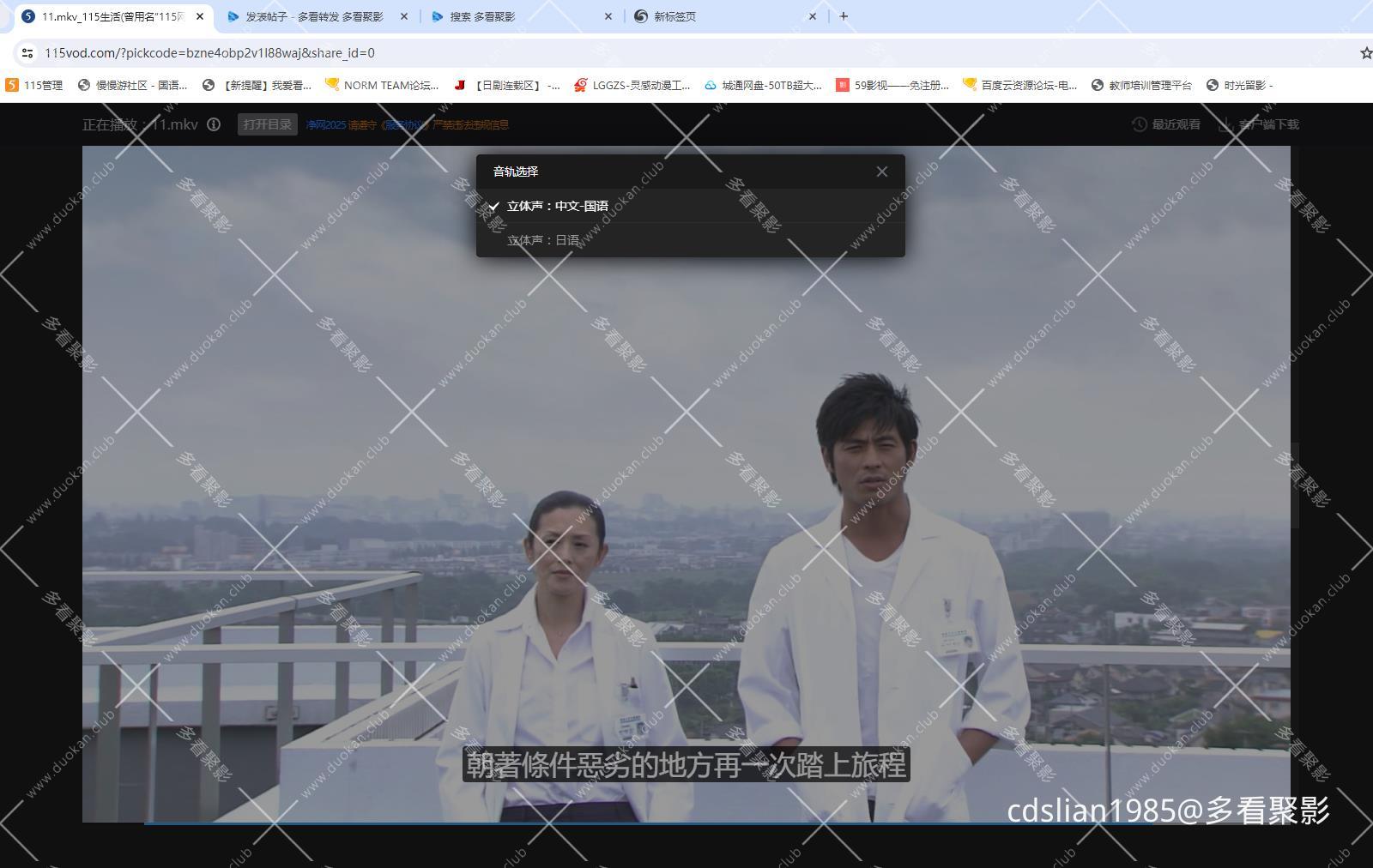Click the 客户端下载 download icon
The height and width of the screenshot is (868, 1373).
coord(1225,124)
